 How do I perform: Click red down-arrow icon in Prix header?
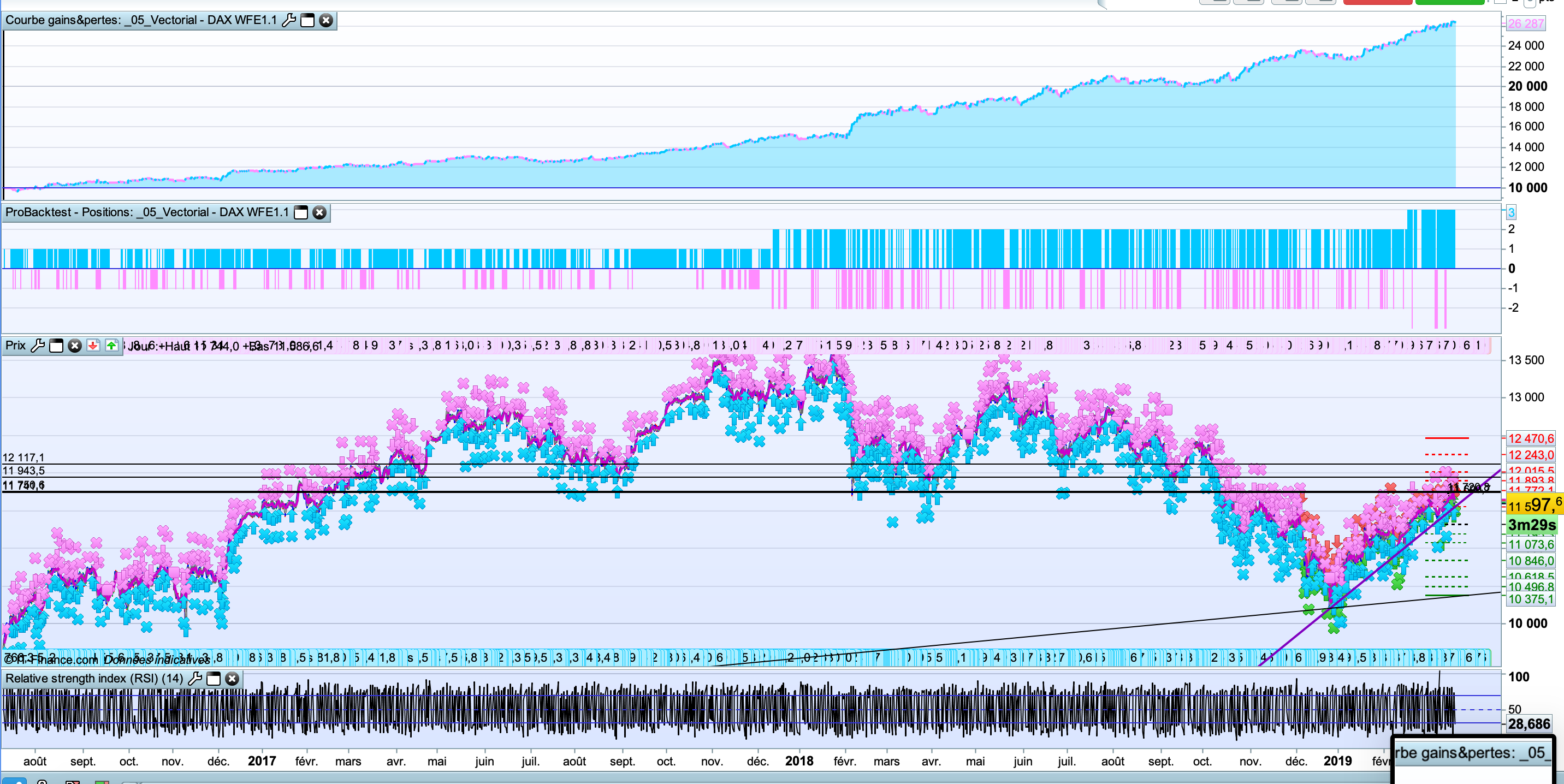click(x=93, y=345)
